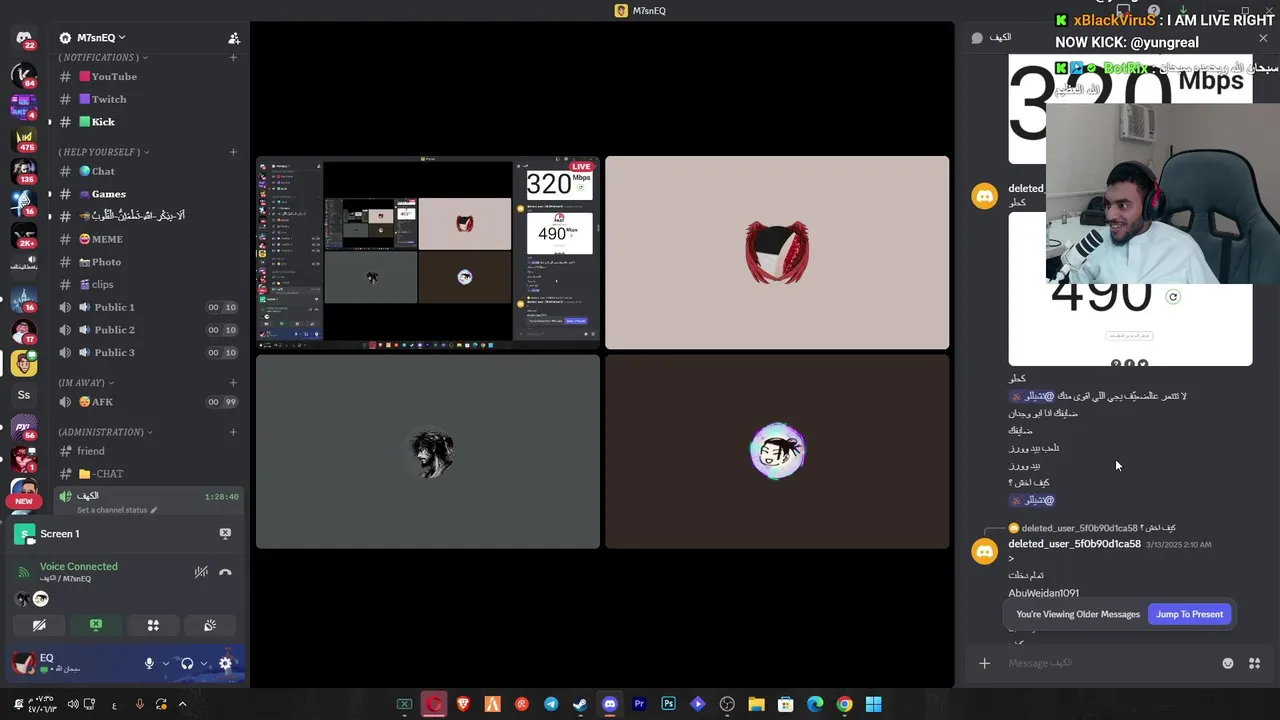Screen dimensions: 1280x720
Task: Click the plus attachment icon in message box
Action: click(984, 663)
